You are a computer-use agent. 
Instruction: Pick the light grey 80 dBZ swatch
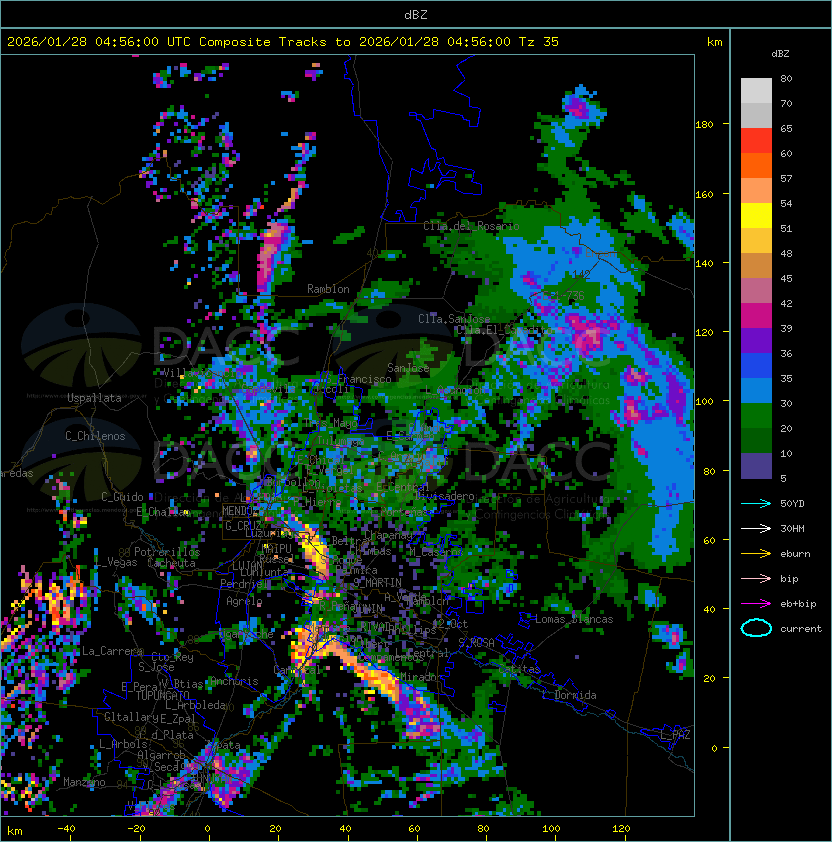[756, 91]
